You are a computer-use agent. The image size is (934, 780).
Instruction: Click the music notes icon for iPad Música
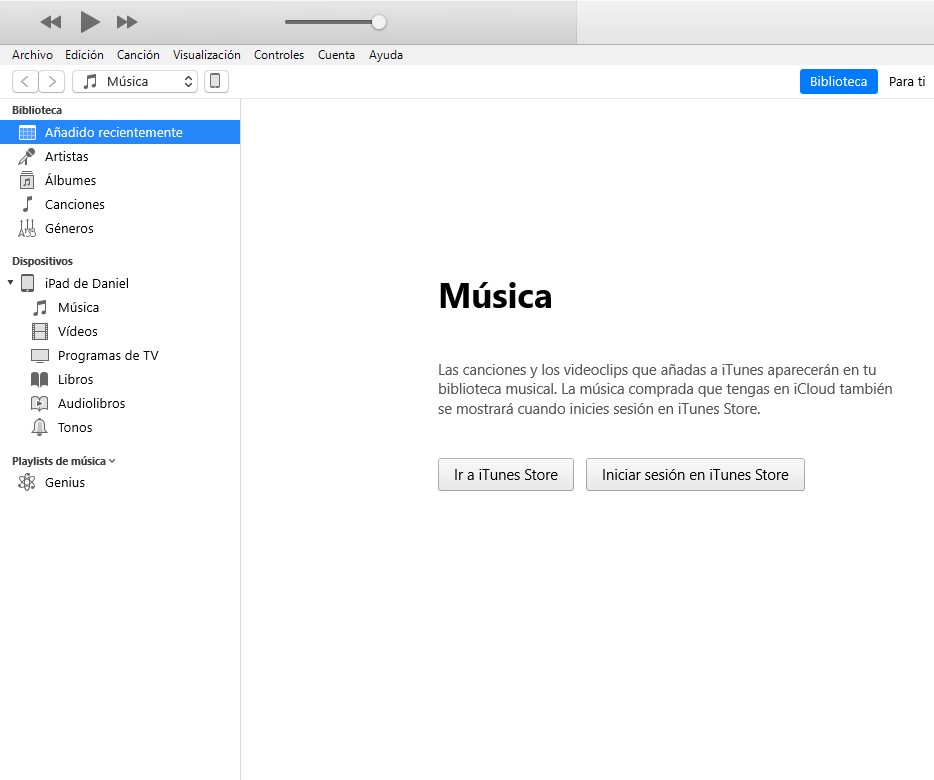[x=40, y=307]
